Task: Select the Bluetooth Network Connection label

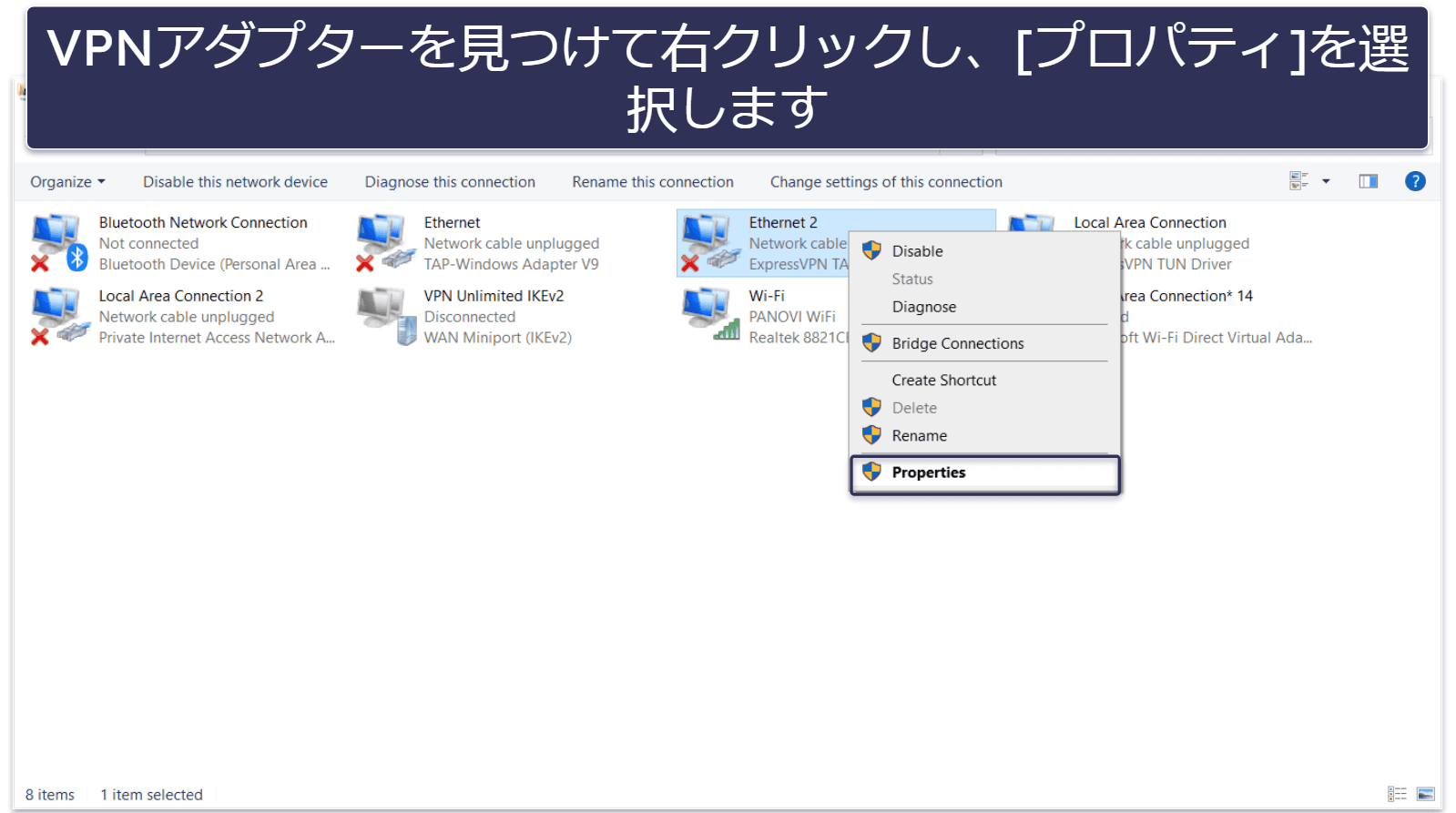Action: 203,222
